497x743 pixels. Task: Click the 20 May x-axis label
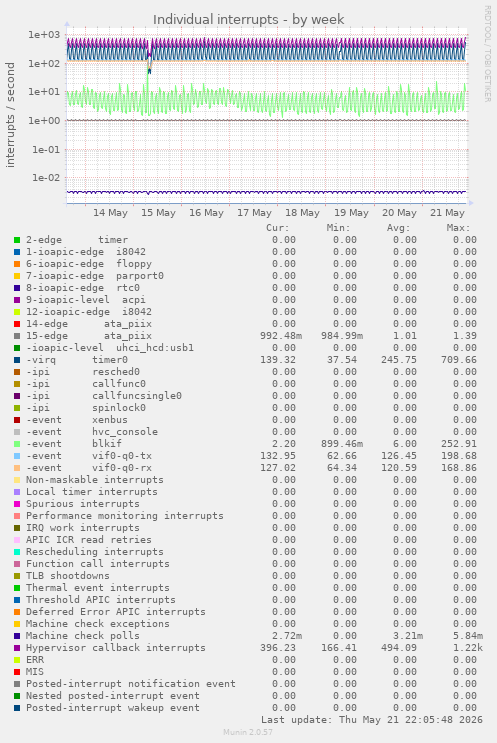click(399, 213)
